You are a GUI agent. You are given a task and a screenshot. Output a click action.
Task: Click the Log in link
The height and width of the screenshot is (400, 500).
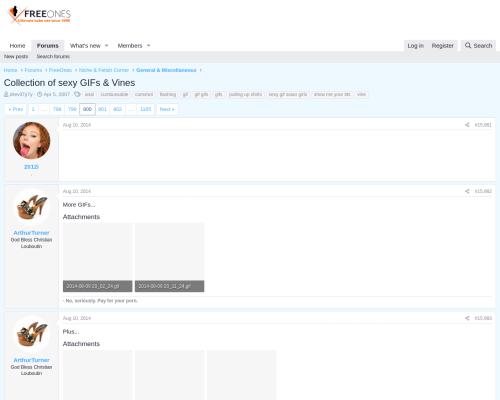415,45
